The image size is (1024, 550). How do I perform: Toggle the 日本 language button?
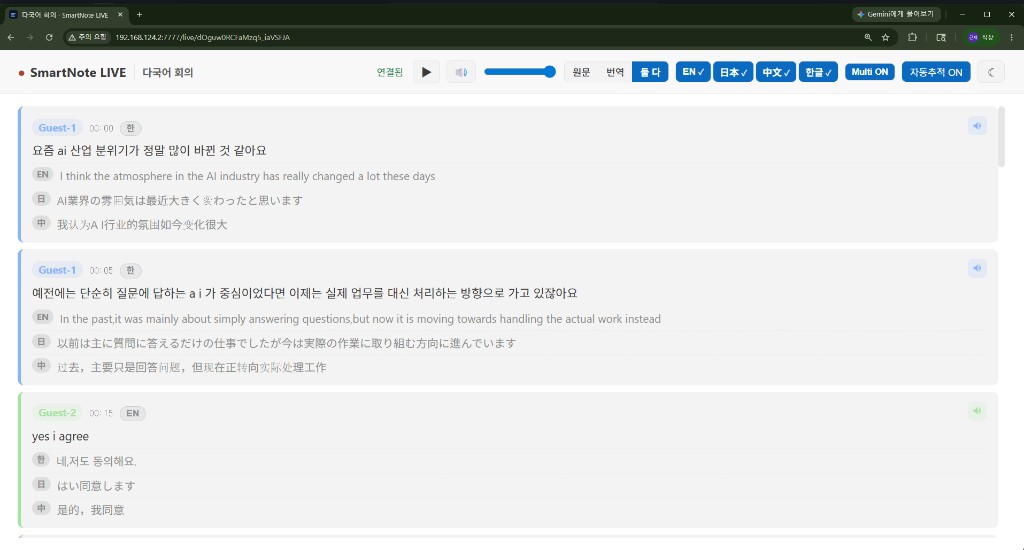pyautogui.click(x=733, y=72)
